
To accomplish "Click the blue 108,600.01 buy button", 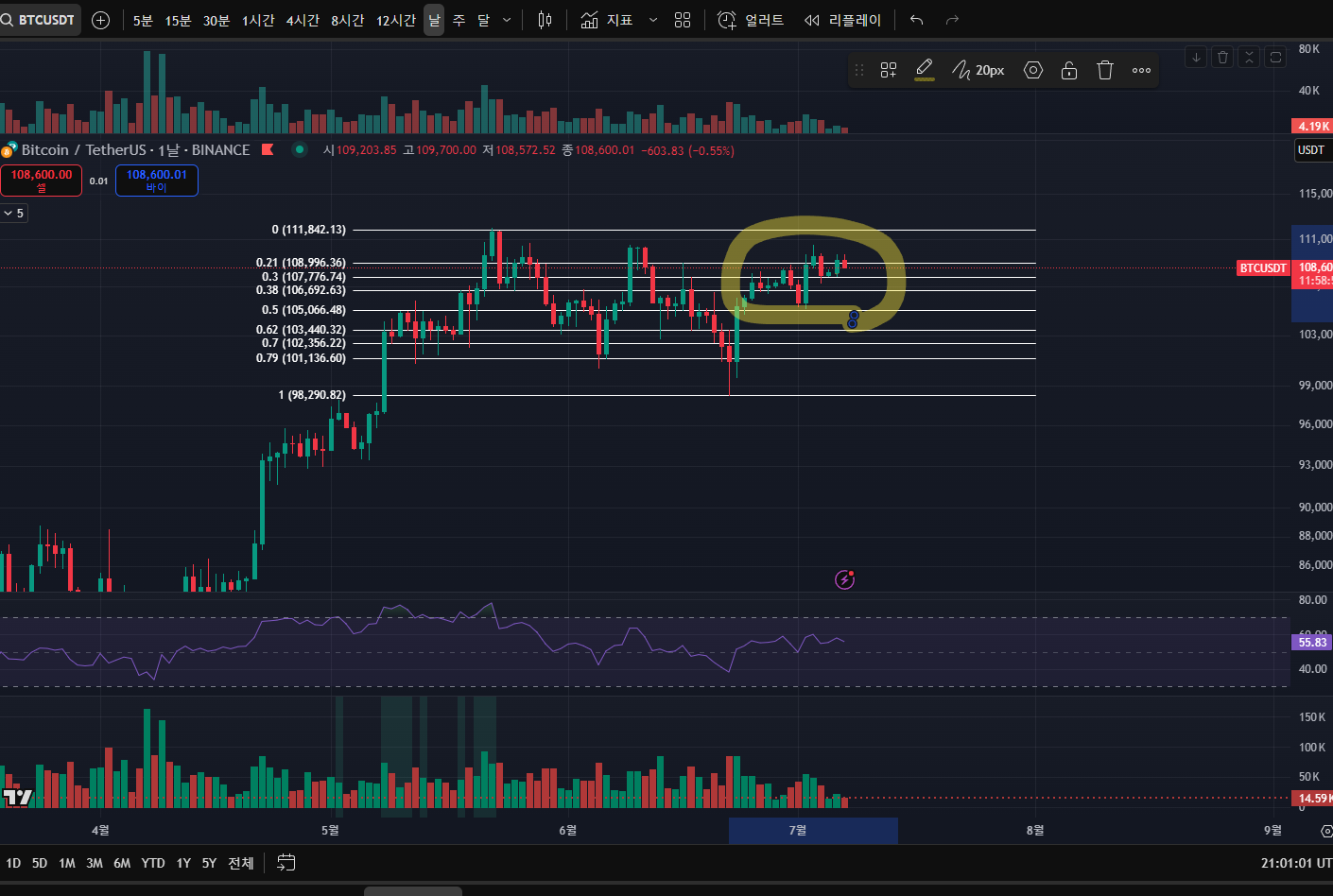I will 157,180.
